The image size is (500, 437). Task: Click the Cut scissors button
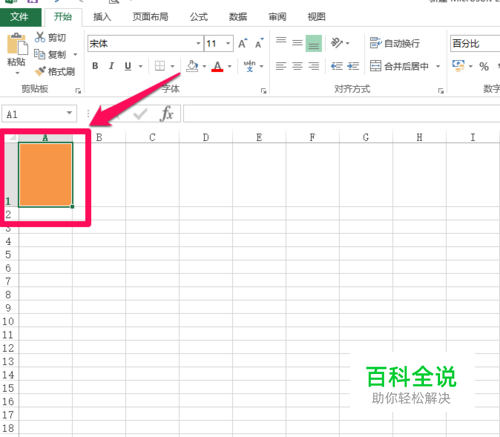coord(50,37)
